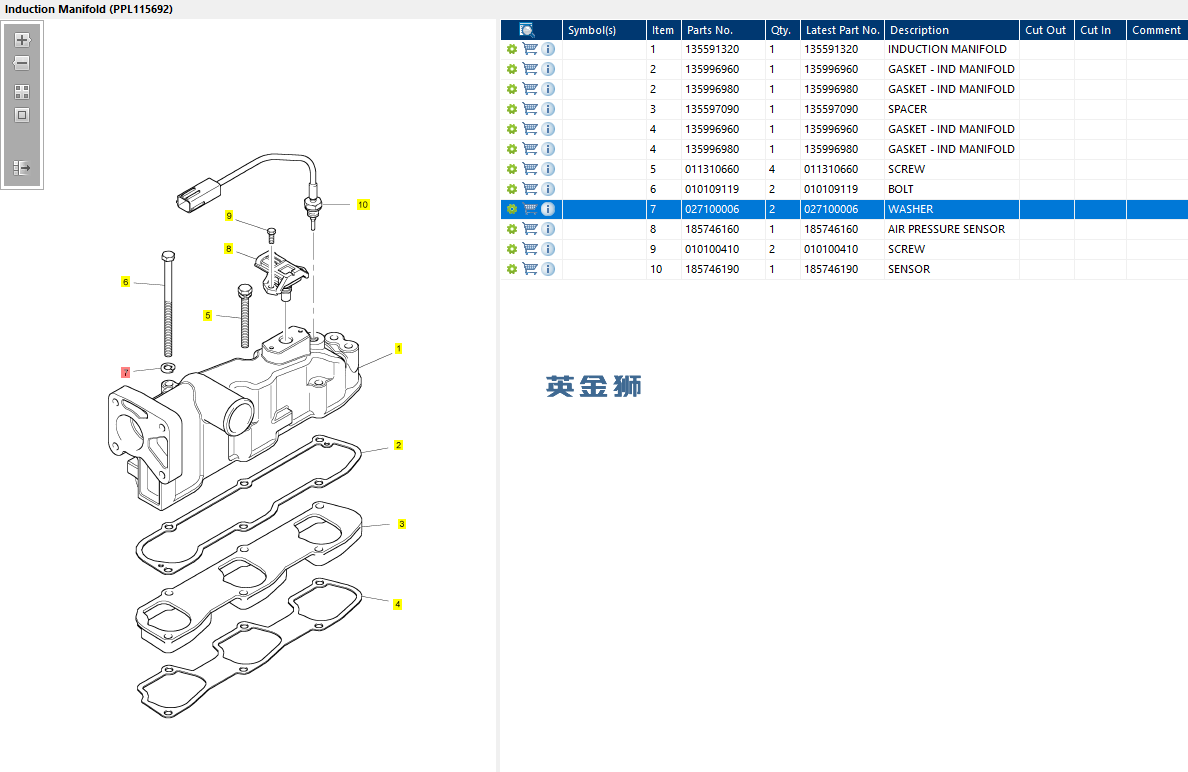Show info for the SPACER row
The image size is (1188, 772).
click(548, 109)
